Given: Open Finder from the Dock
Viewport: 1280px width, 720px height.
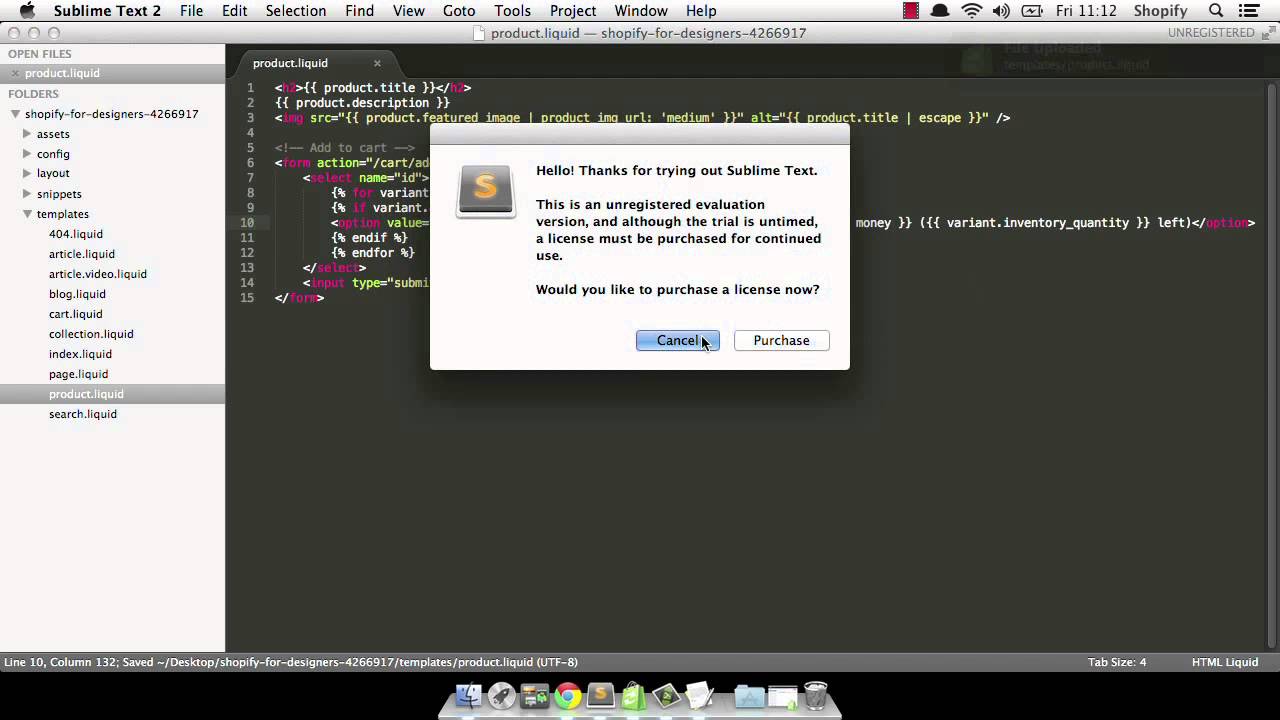Looking at the screenshot, I should click(x=469, y=695).
